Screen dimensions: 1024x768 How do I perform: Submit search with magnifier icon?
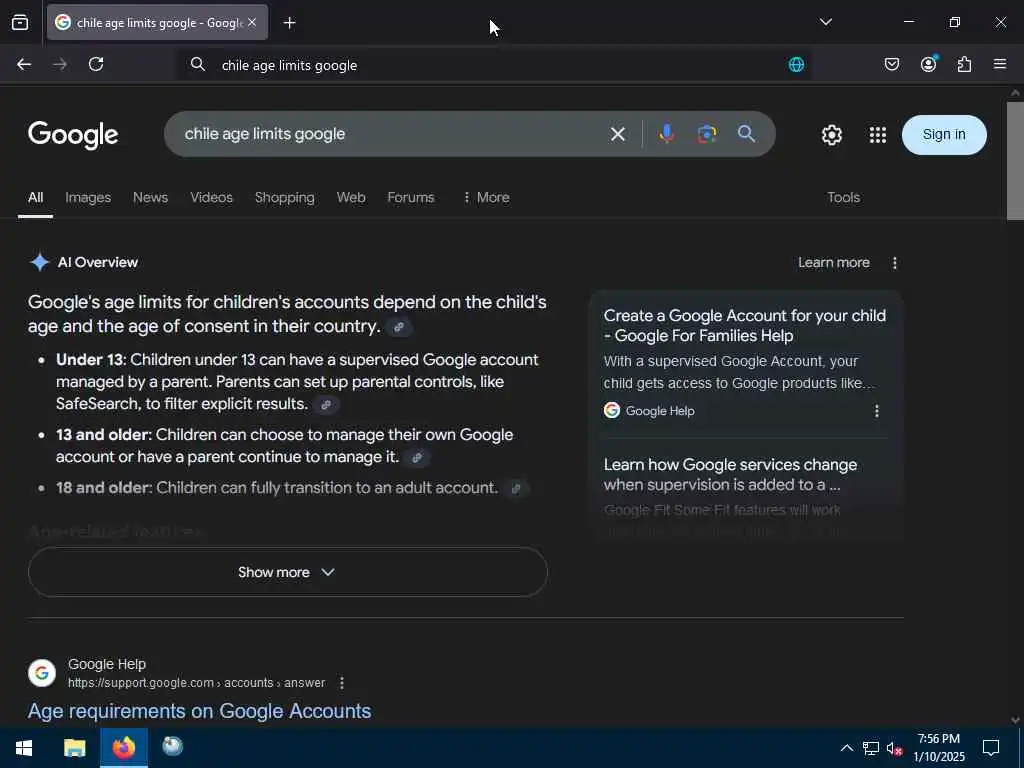[x=746, y=134]
